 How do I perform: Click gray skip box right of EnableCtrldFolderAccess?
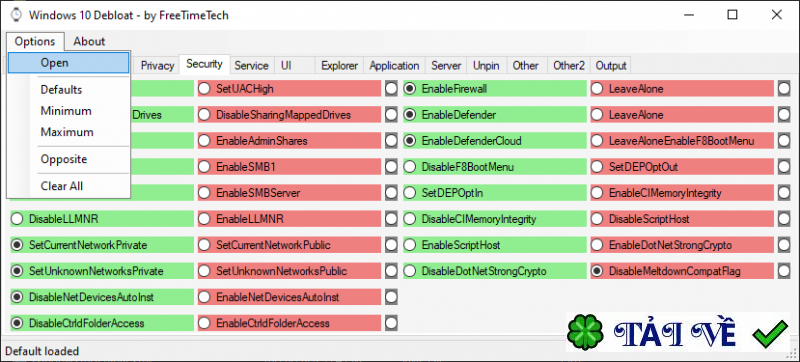pos(391,323)
